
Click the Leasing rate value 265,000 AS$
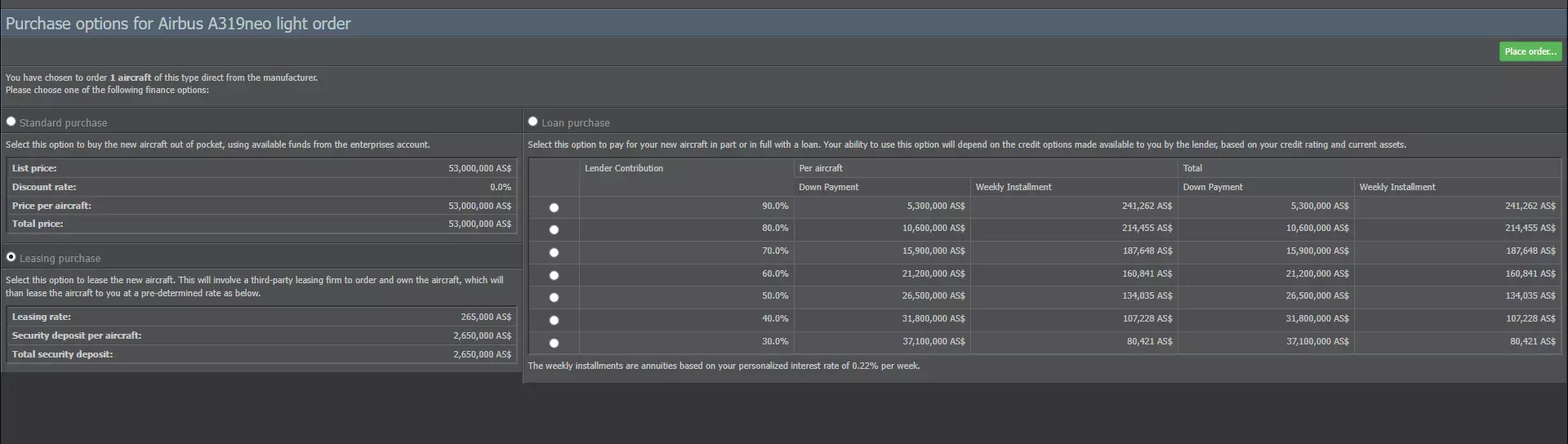(x=486, y=317)
